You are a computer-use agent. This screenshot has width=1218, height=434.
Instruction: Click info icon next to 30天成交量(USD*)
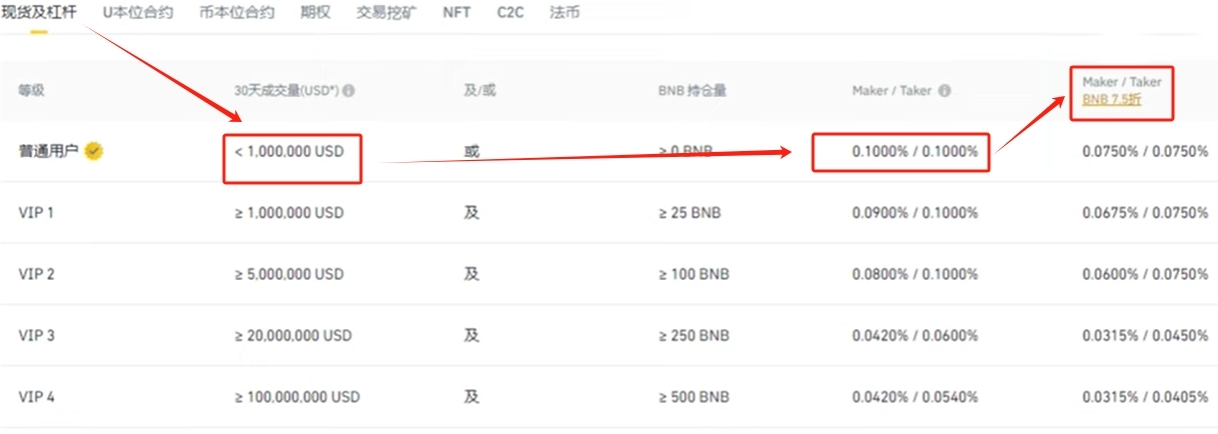click(349, 91)
